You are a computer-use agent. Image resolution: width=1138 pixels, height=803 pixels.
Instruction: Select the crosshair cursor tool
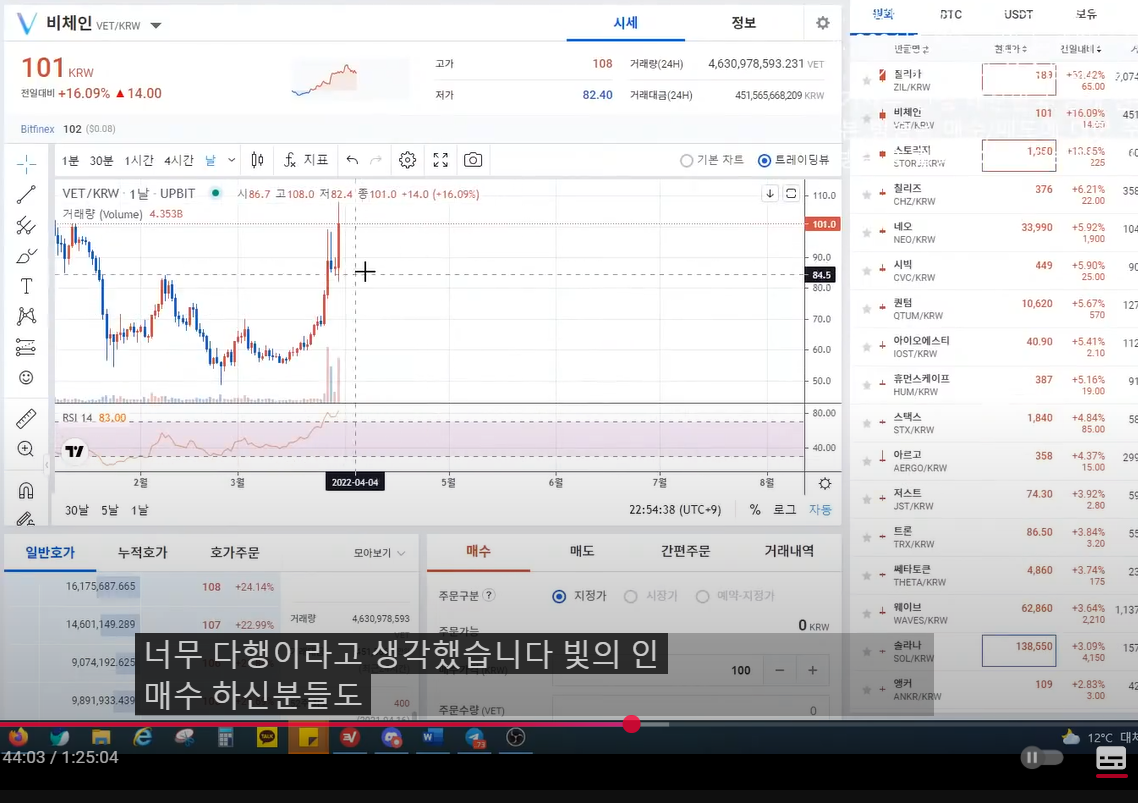point(26,164)
